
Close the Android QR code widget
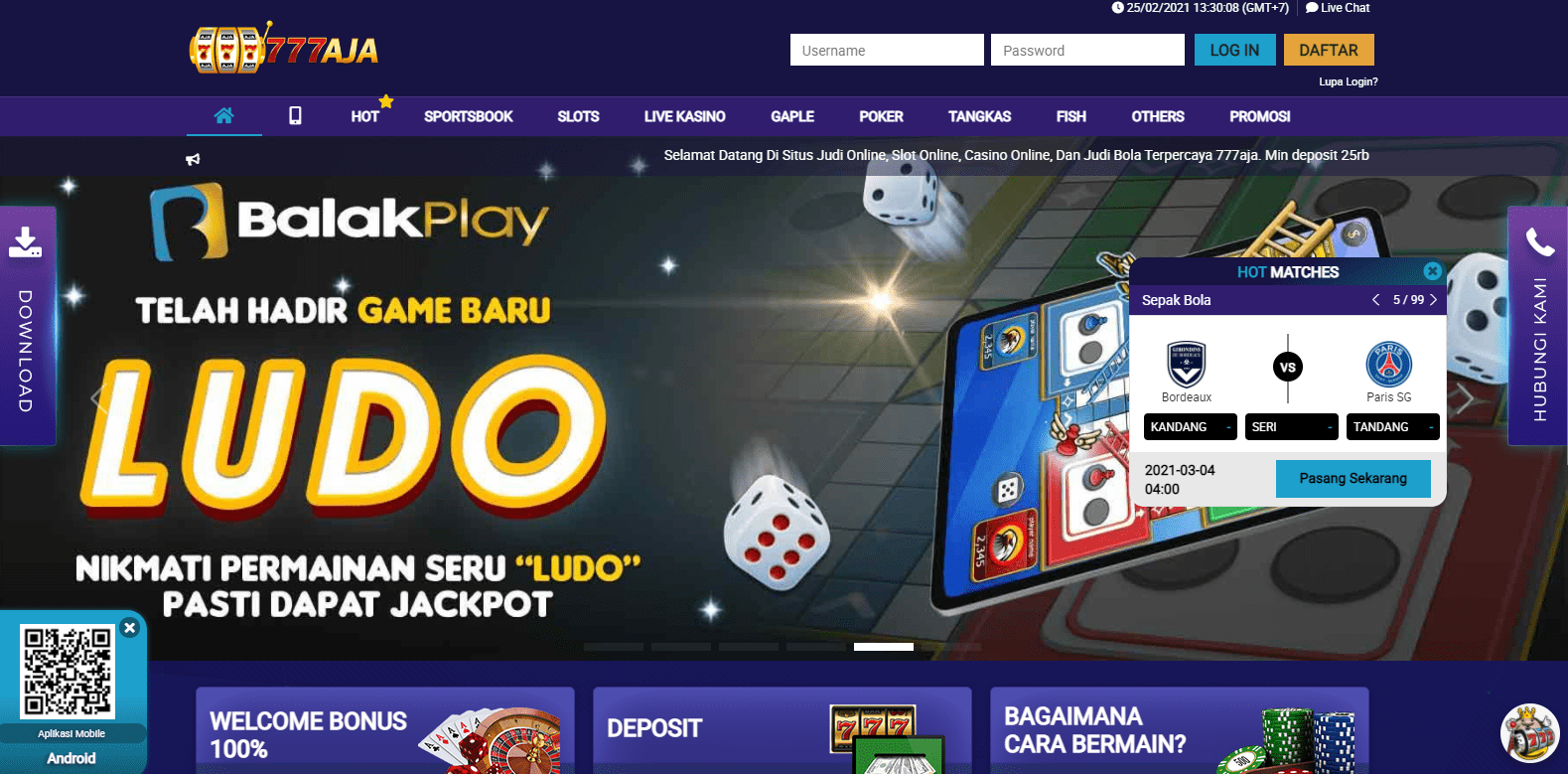(x=129, y=628)
